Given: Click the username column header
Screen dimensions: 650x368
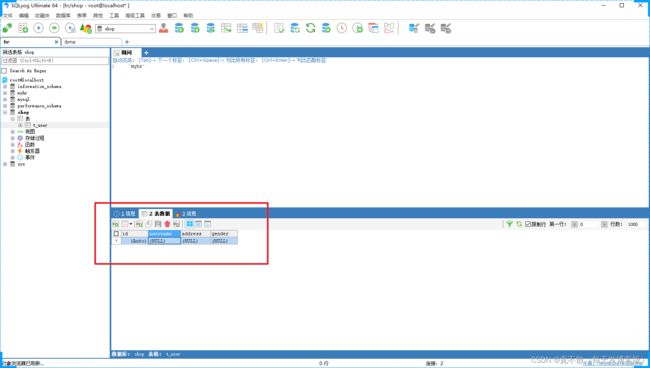Looking at the screenshot, I should pyautogui.click(x=164, y=234).
